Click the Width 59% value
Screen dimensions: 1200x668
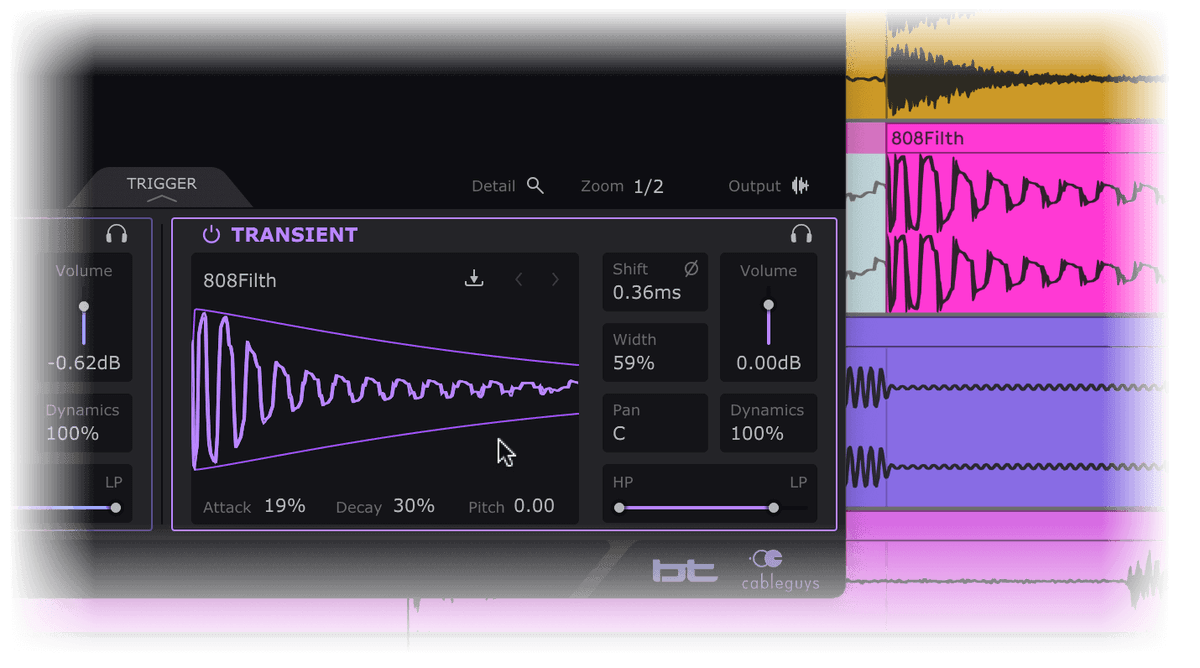[634, 363]
